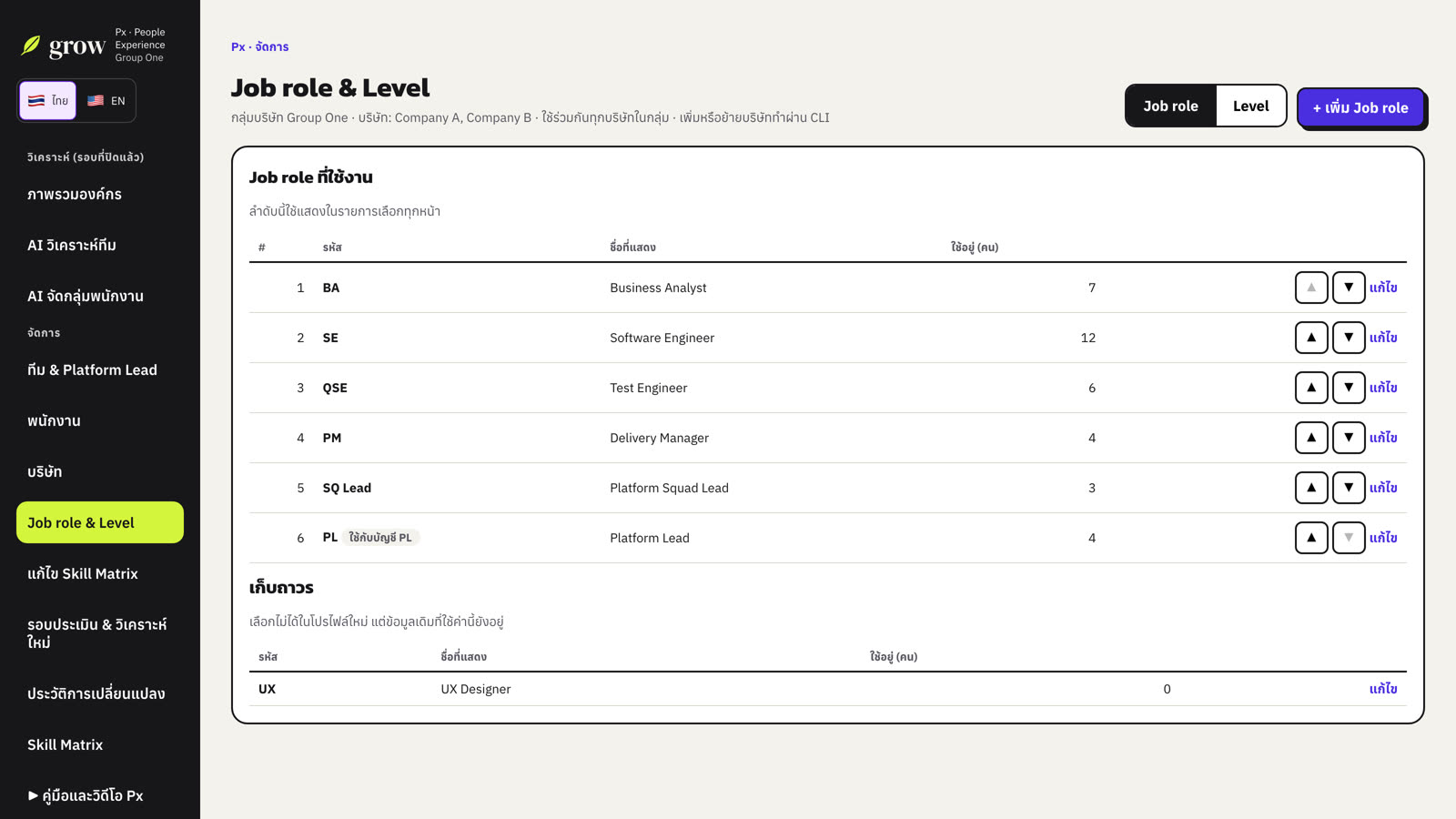This screenshot has width=1456, height=819.
Task: Select the Level tab
Action: [1250, 106]
